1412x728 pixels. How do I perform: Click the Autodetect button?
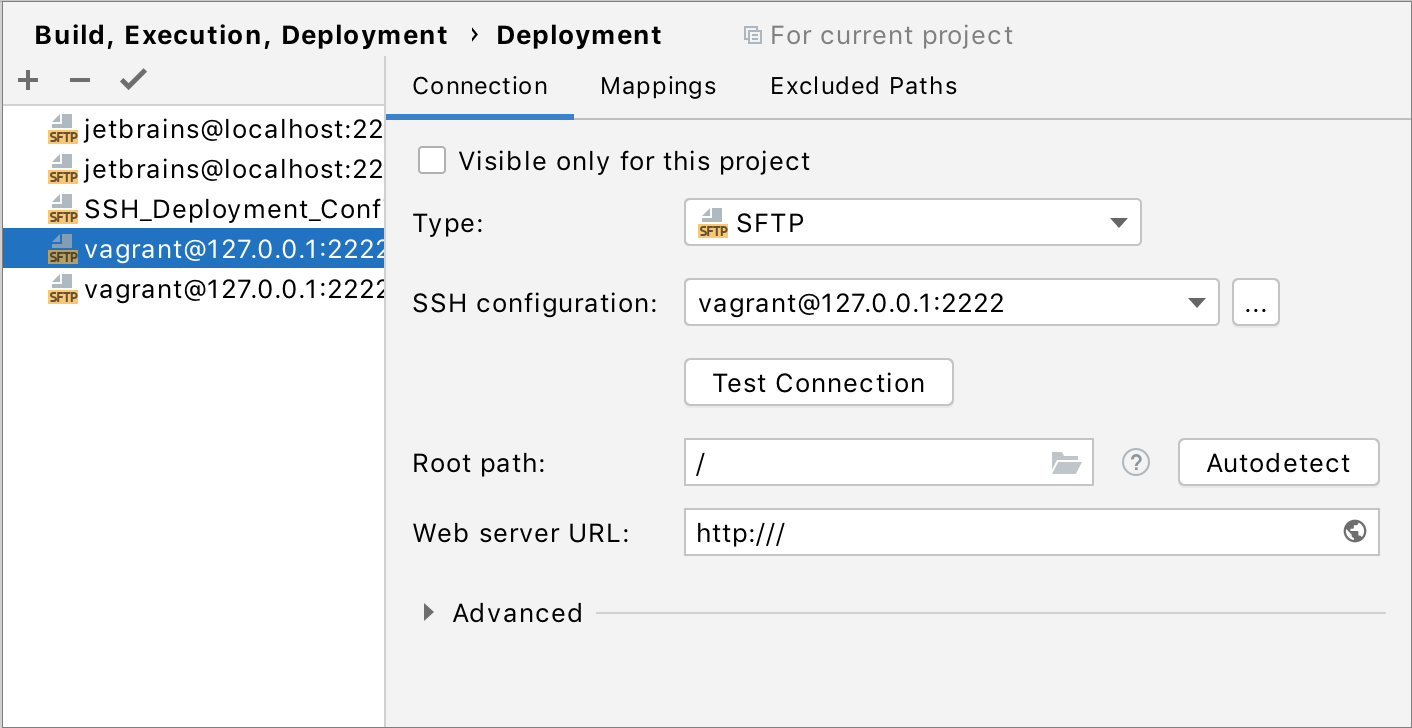click(1278, 462)
